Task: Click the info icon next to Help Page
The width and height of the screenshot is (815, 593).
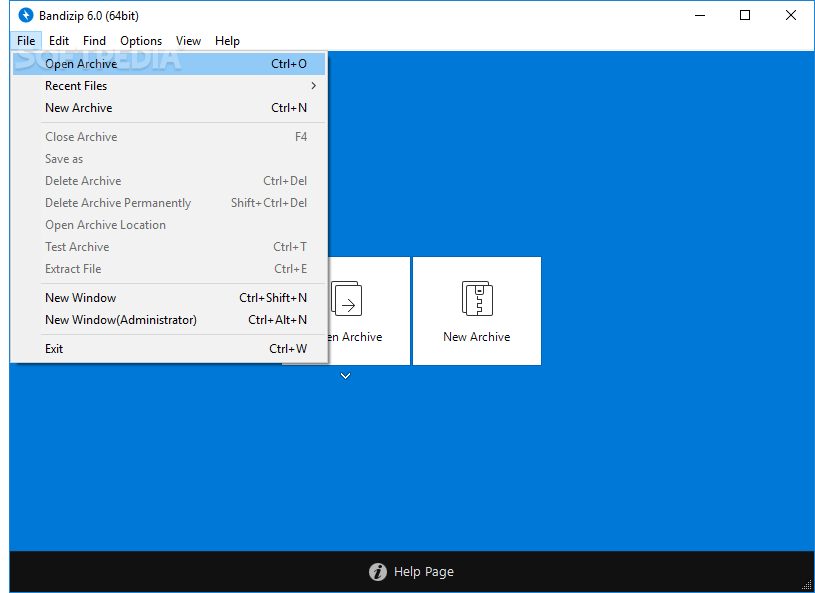Action: (378, 572)
